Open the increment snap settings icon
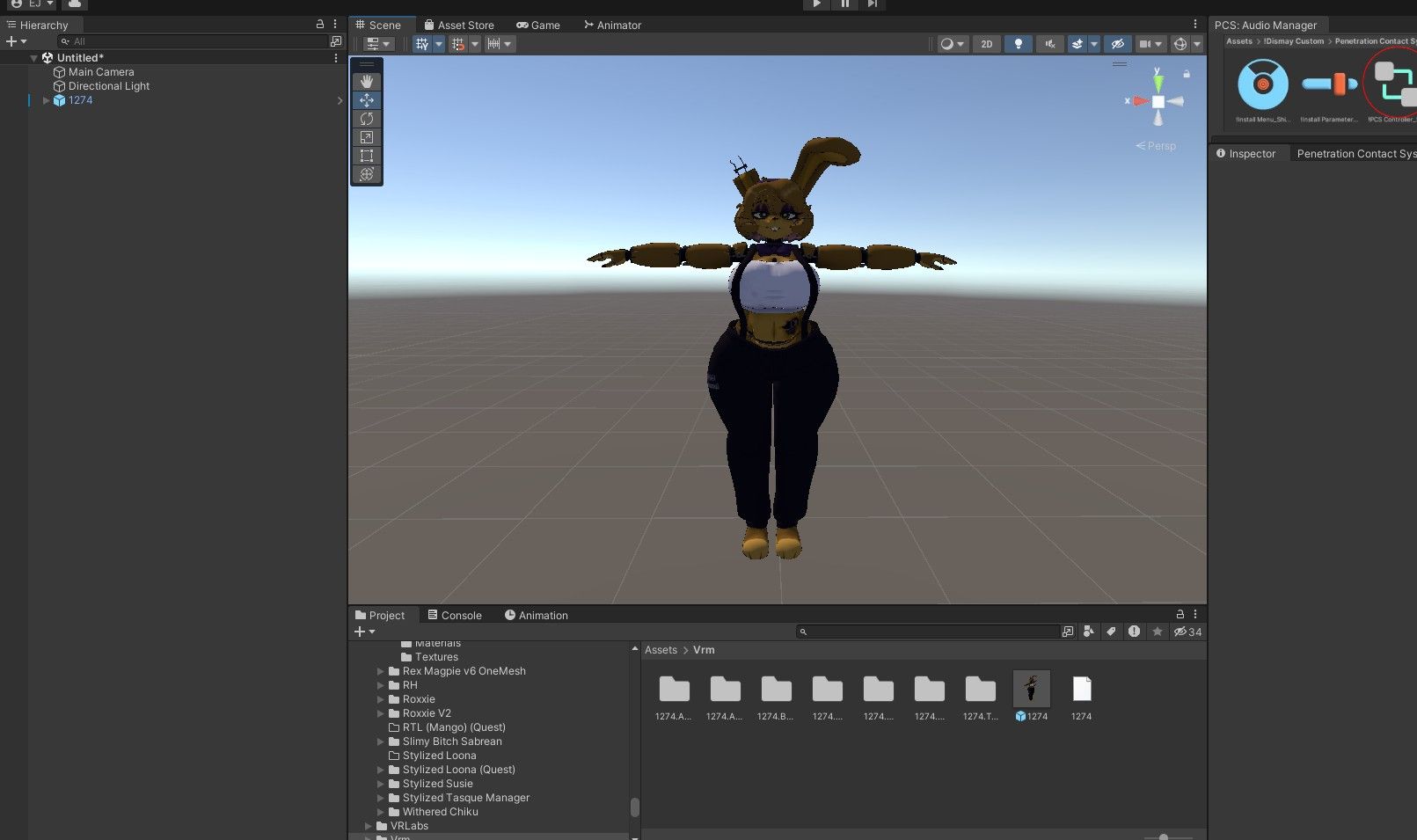Viewport: 1417px width, 840px height. pos(493,44)
